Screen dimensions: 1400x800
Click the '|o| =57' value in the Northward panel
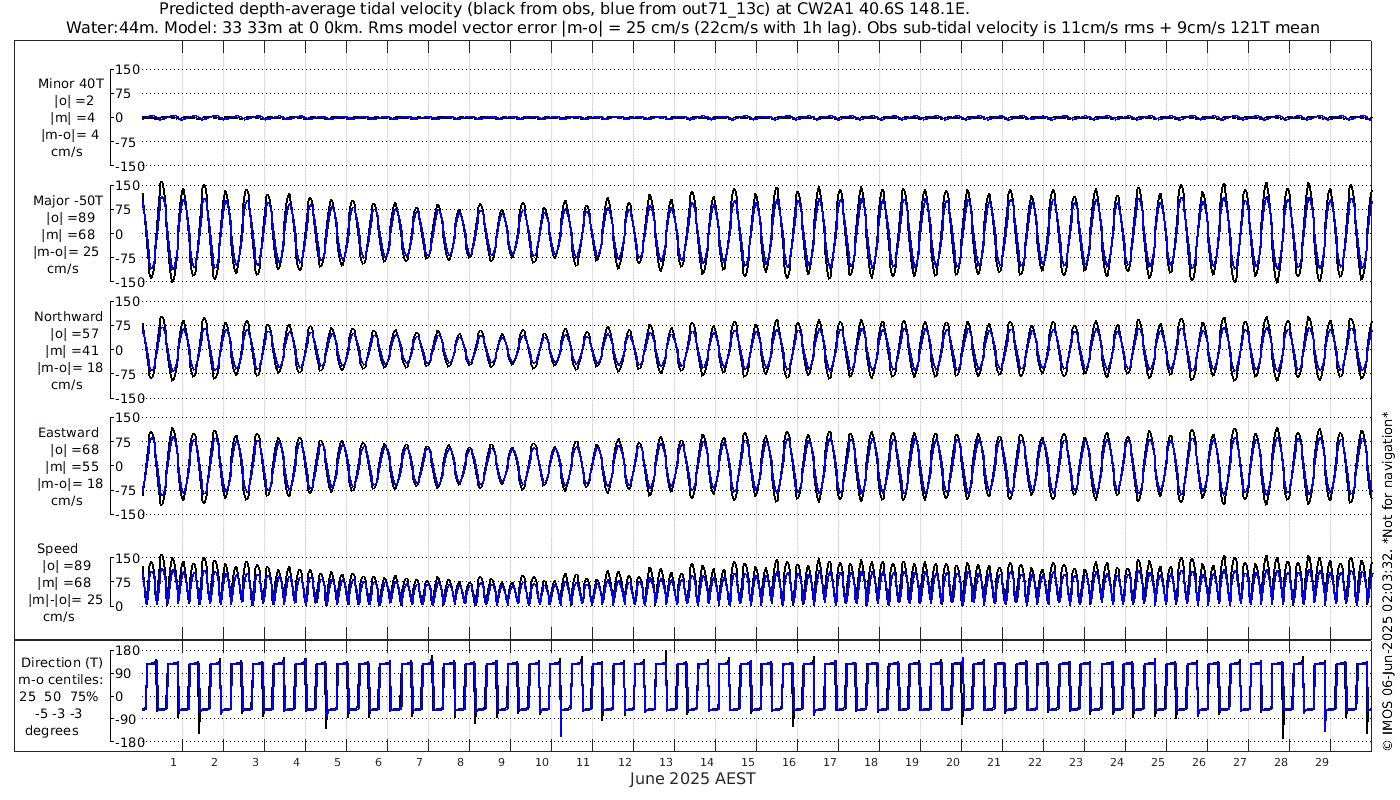point(68,333)
